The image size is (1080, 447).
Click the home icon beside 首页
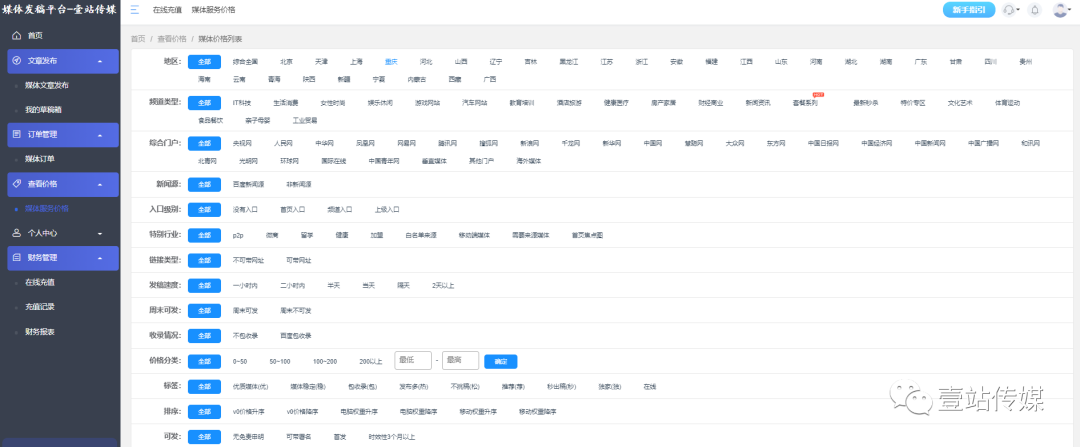16,35
